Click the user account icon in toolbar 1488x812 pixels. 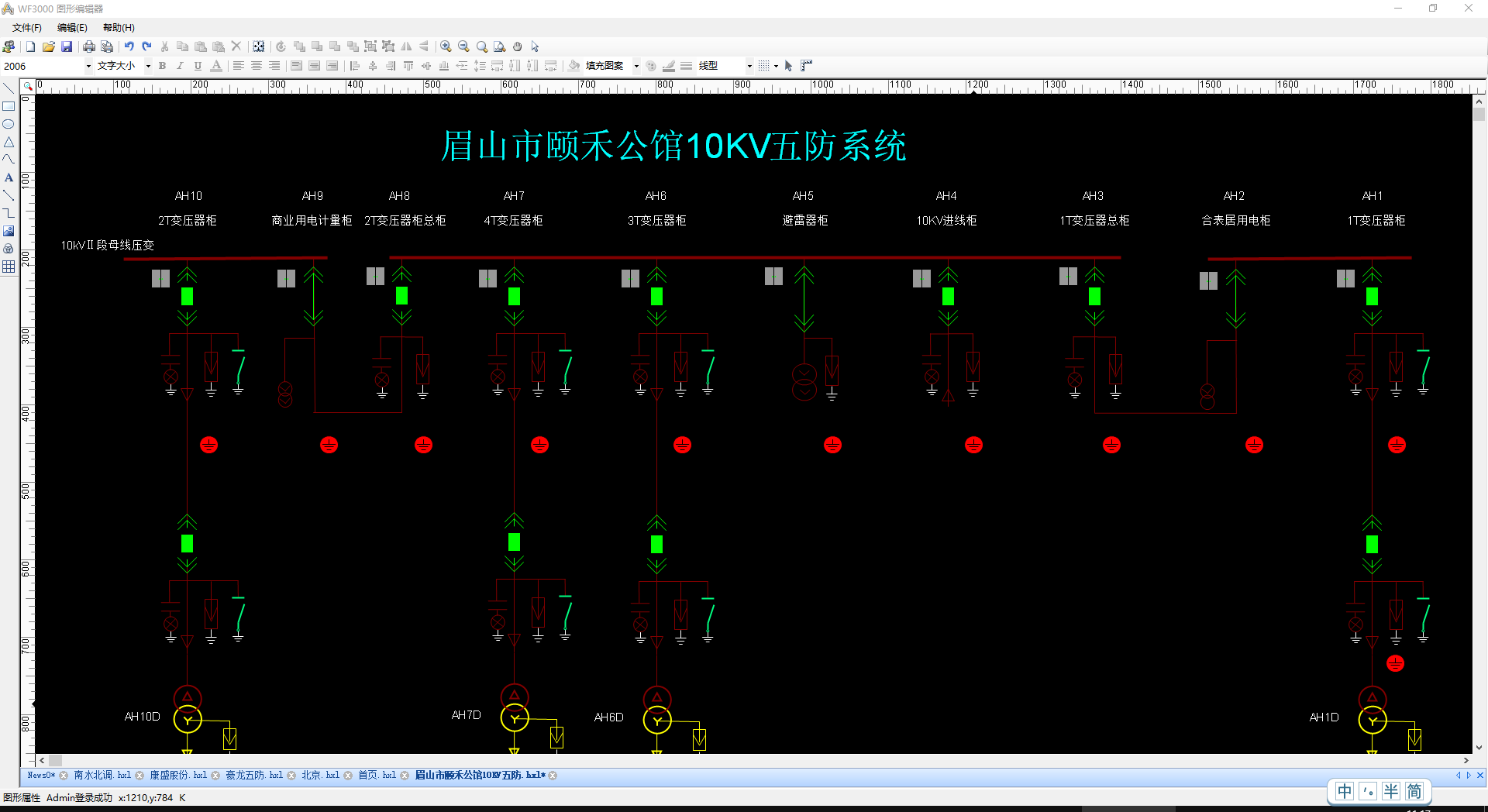click(x=9, y=46)
